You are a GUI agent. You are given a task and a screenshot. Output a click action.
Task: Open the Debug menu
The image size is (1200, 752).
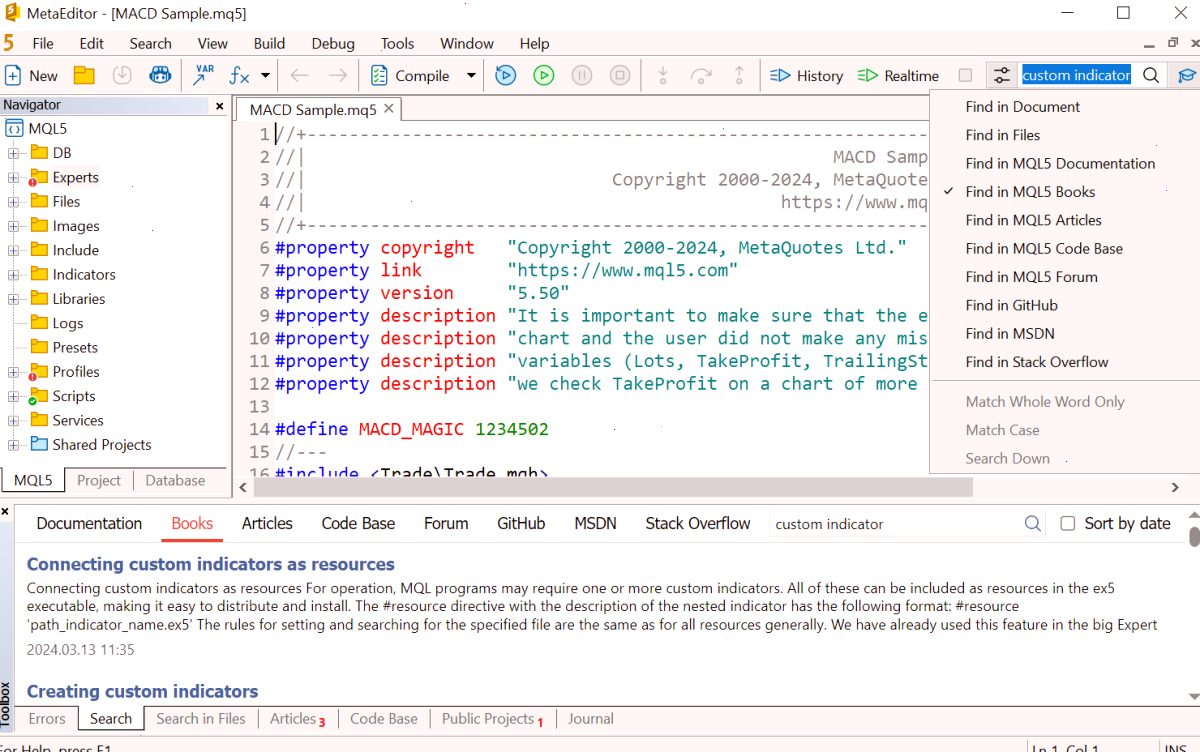[x=333, y=43]
